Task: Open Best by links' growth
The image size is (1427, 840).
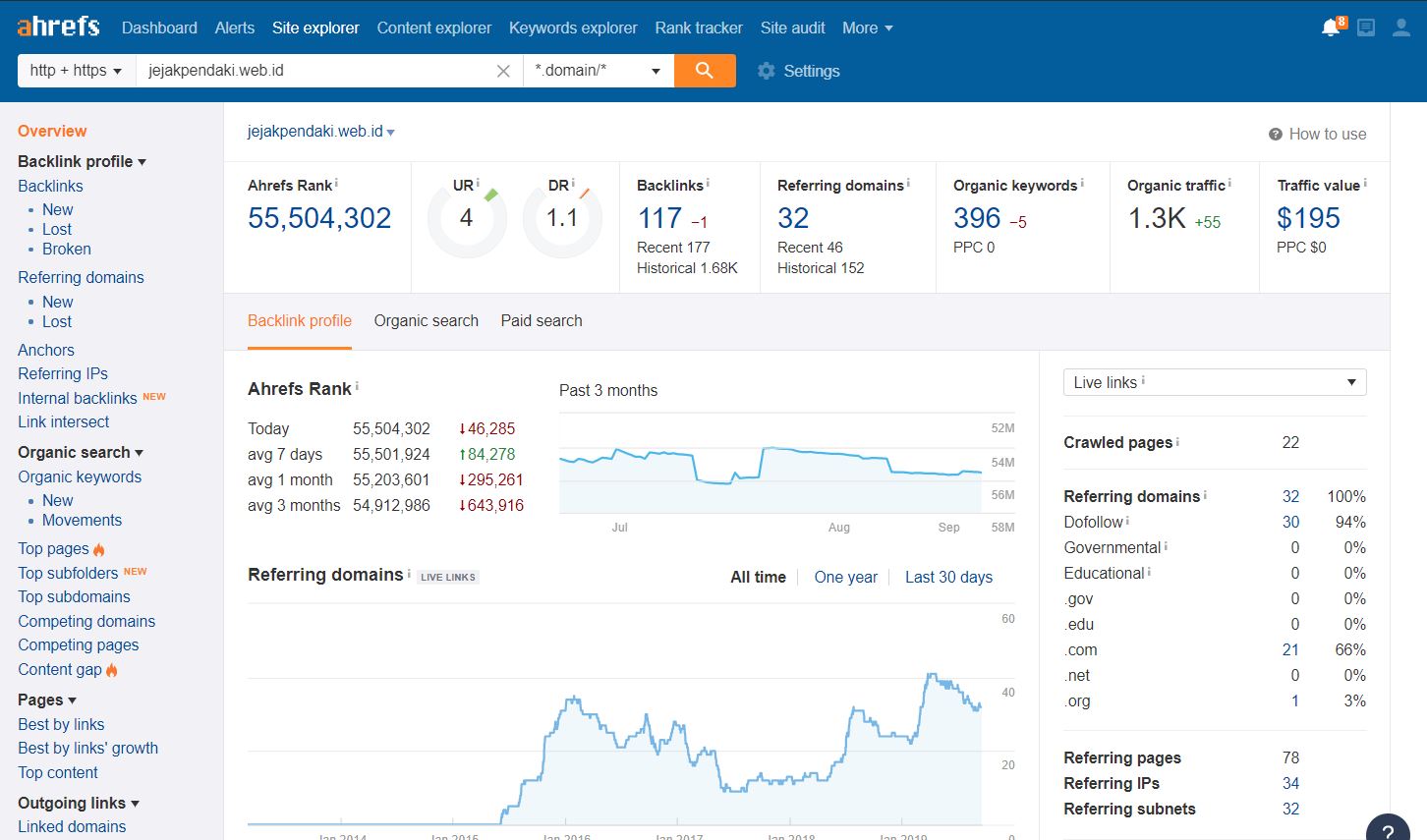Action: (x=88, y=748)
